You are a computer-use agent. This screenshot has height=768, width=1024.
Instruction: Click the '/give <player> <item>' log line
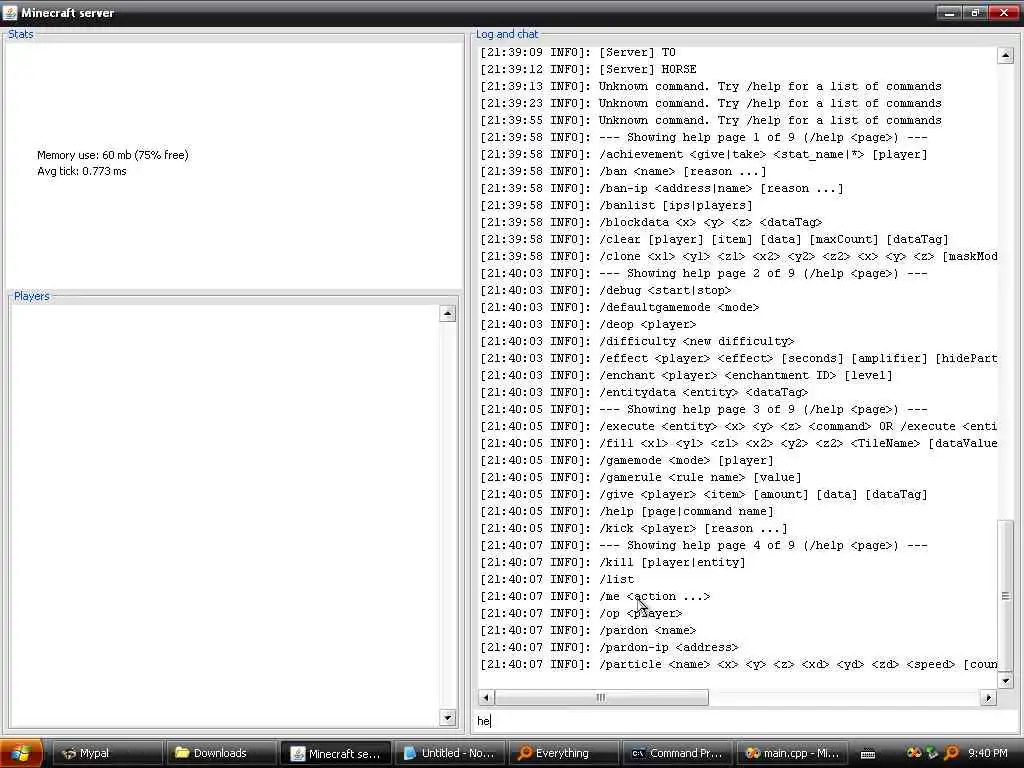[x=704, y=494]
